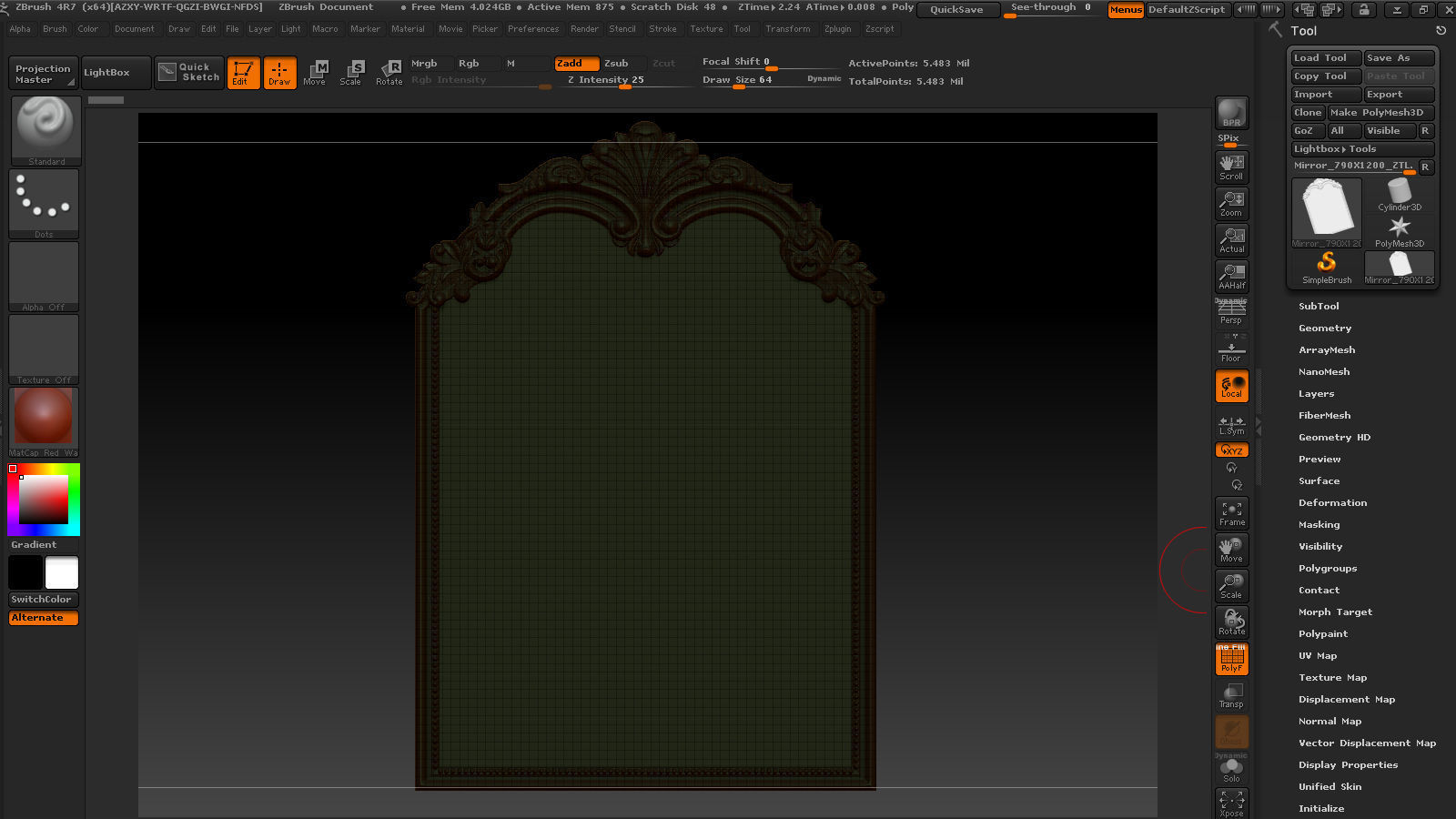
Task: Pick the Cylinder3D tool
Action: pos(1400,195)
